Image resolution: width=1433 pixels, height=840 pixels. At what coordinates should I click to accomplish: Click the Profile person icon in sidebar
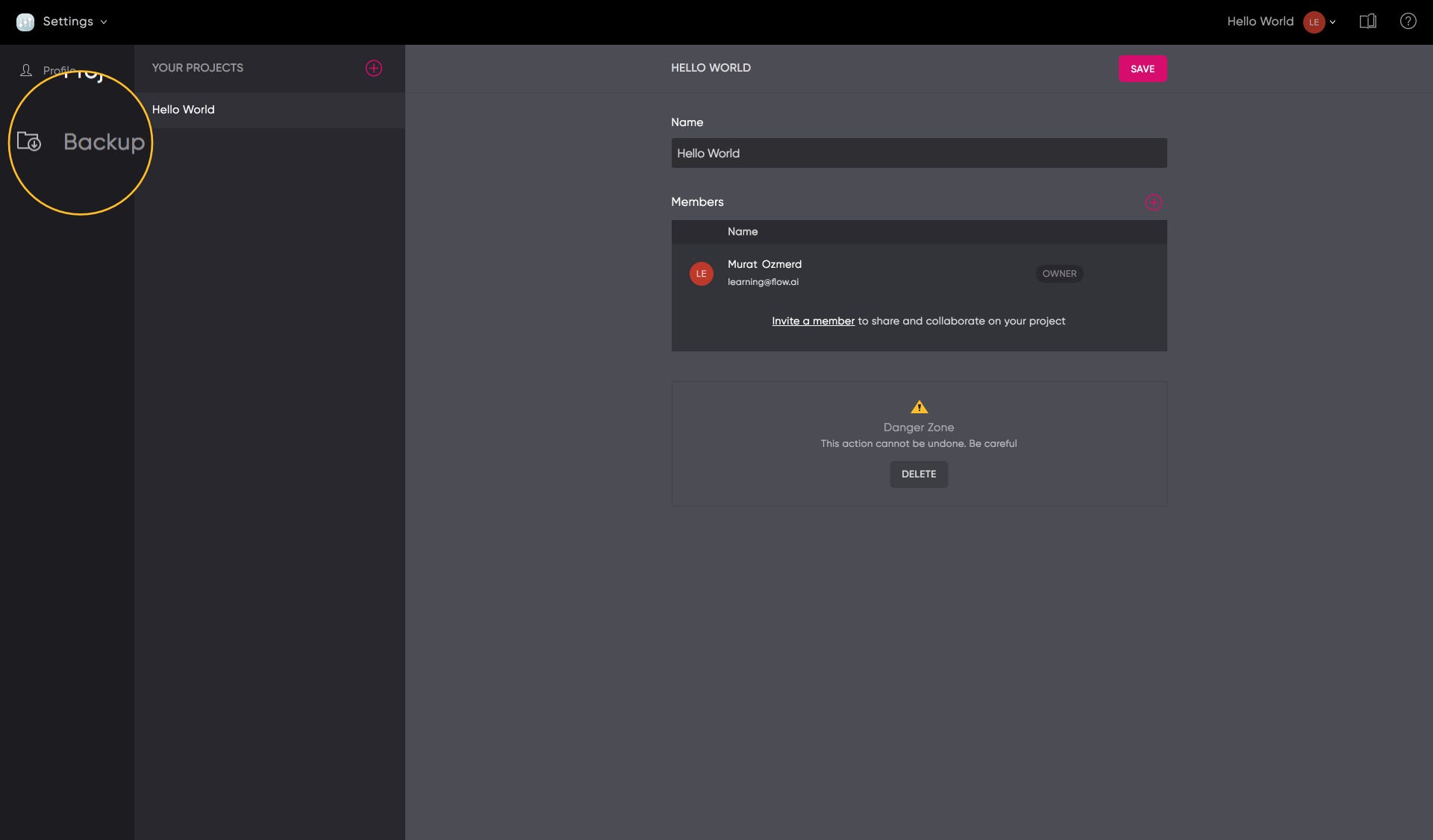pos(26,70)
